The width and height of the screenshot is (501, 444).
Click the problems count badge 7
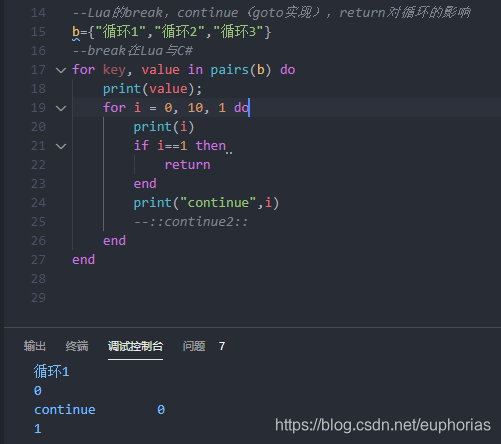point(222,346)
